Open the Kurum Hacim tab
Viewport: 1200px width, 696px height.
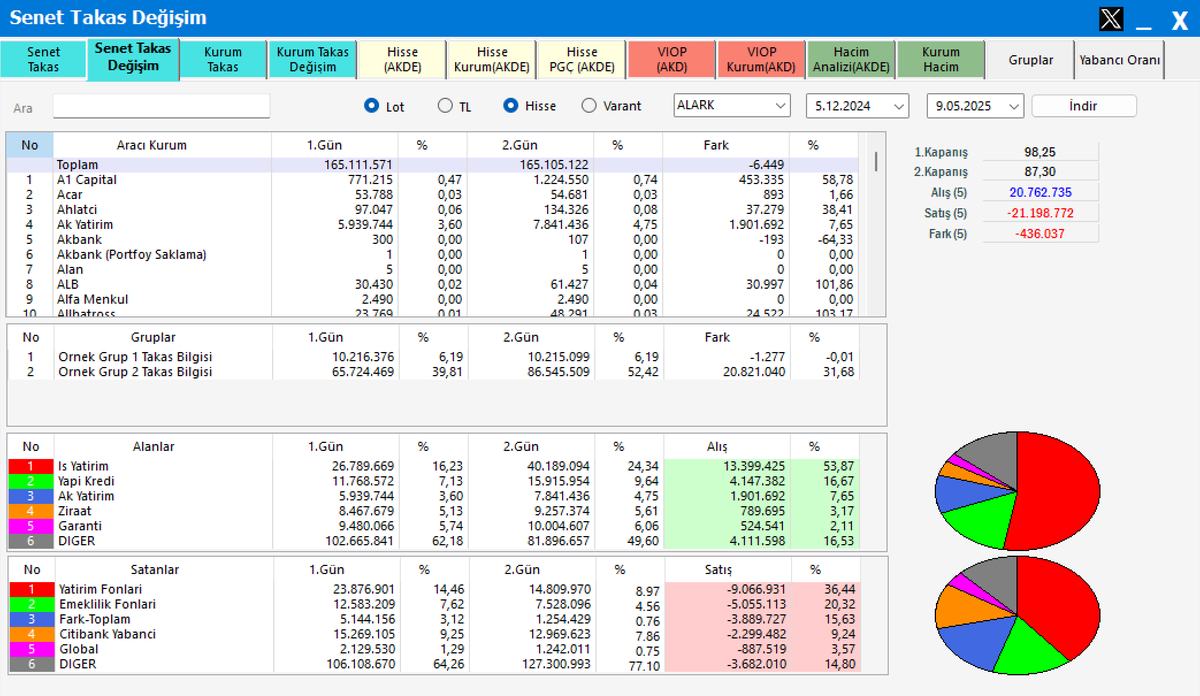click(940, 59)
